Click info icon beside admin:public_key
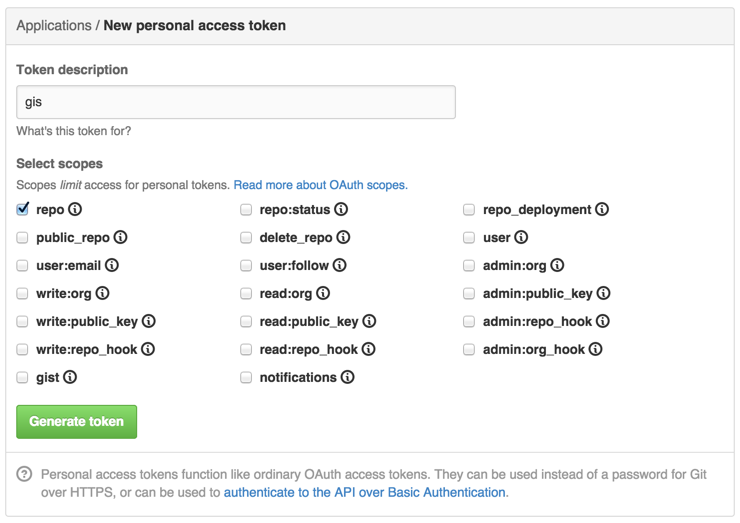Image resolution: width=740 pixels, height=523 pixels. coord(603,294)
